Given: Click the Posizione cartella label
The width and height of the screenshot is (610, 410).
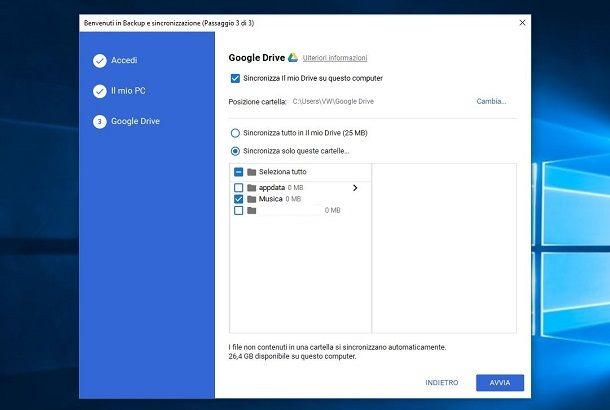Looking at the screenshot, I should pos(258,102).
